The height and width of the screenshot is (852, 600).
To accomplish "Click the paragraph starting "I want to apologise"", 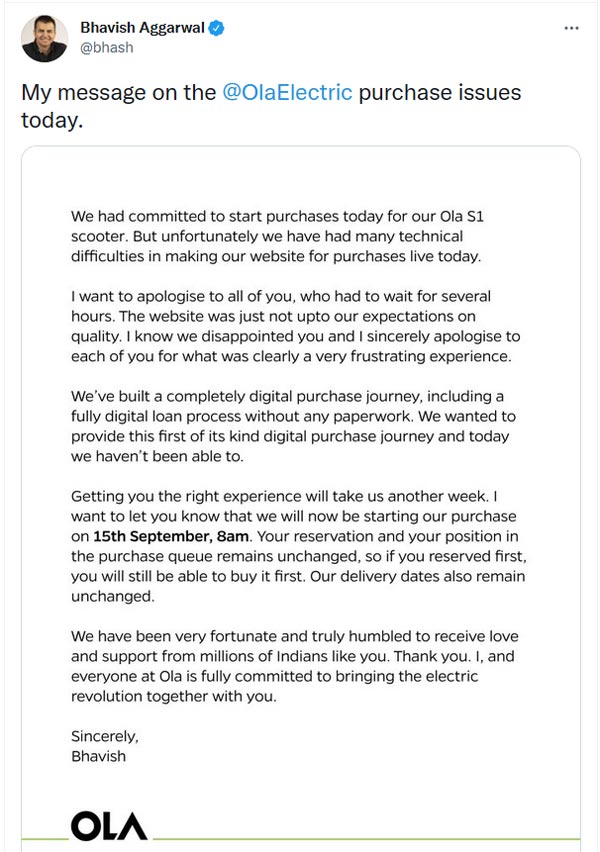I will (295, 326).
